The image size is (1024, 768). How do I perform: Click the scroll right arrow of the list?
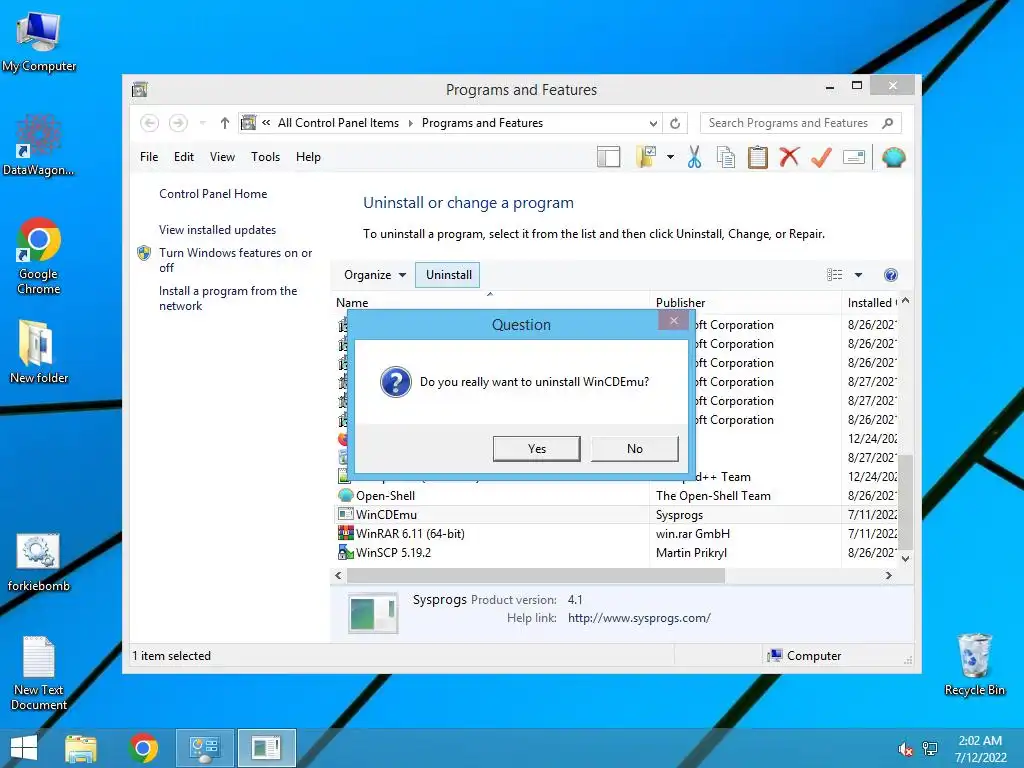[888, 575]
